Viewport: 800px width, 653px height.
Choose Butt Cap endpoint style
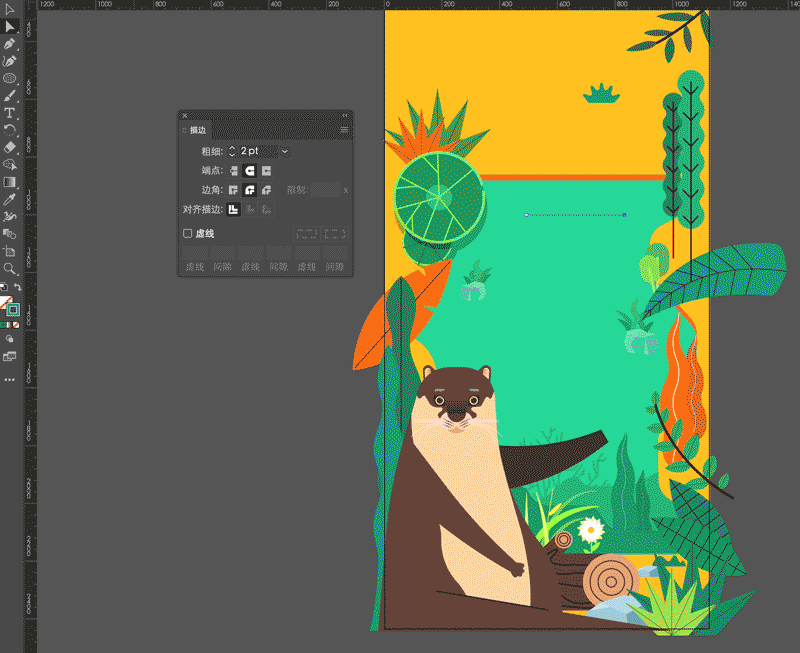(233, 171)
